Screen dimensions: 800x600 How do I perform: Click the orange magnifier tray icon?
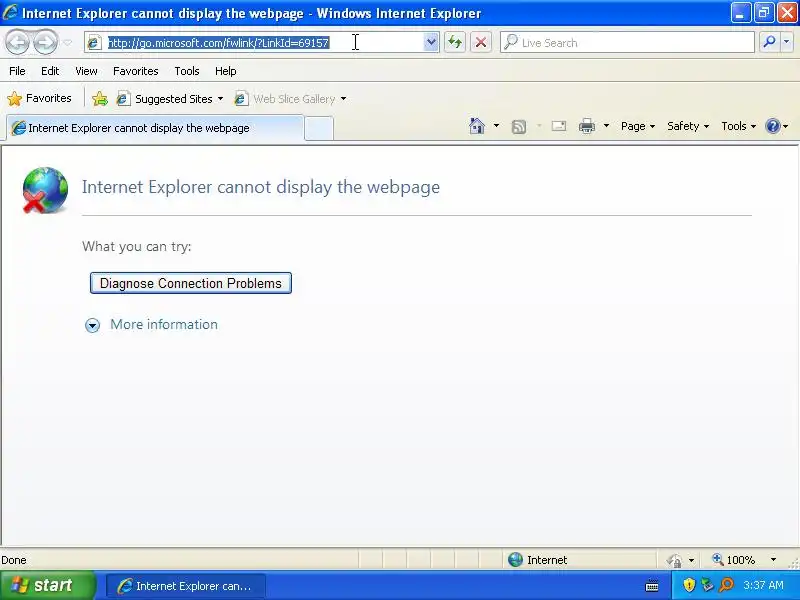[x=726, y=585]
